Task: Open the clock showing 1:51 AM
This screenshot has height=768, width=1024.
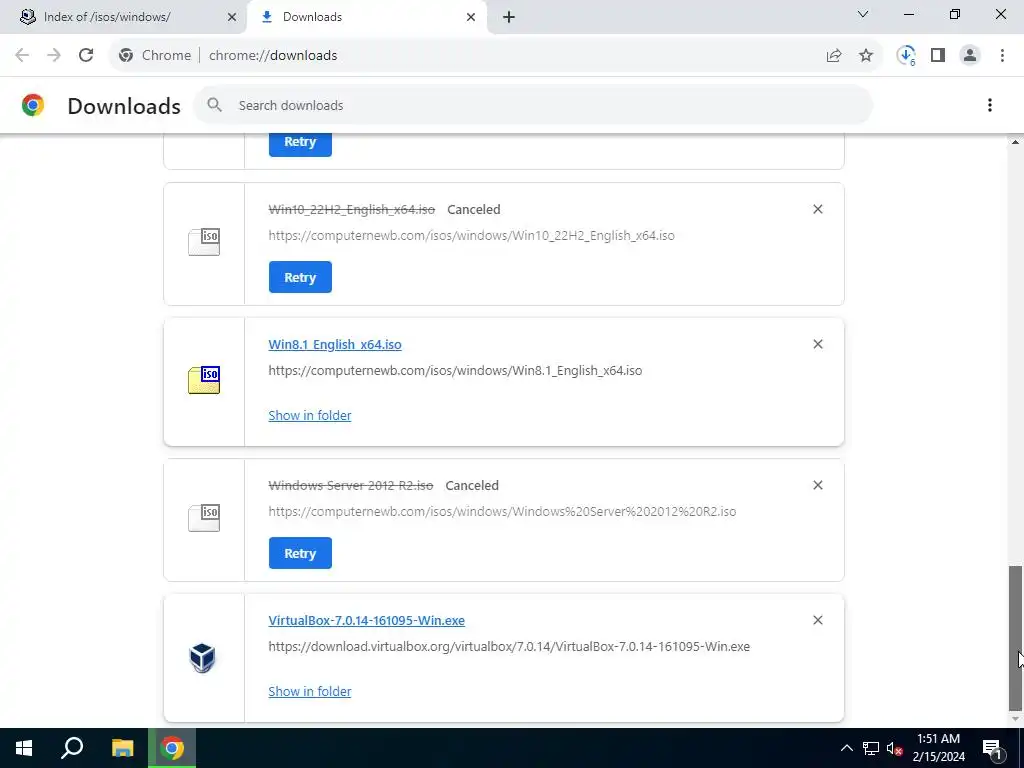Action: coord(938,748)
